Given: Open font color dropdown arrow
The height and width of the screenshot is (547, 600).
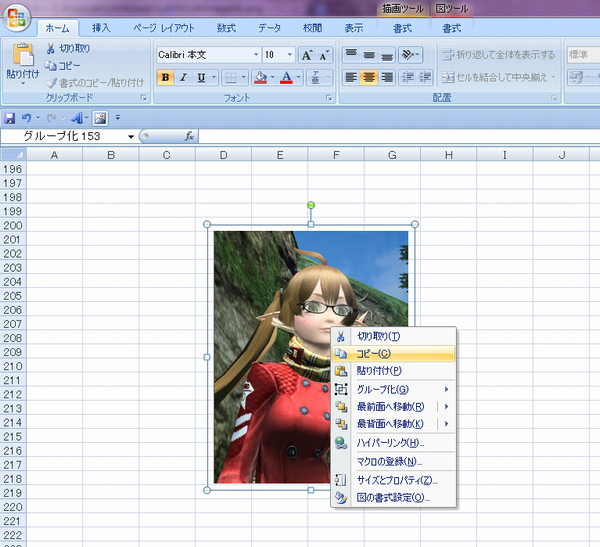Looking at the screenshot, I should click(x=299, y=78).
